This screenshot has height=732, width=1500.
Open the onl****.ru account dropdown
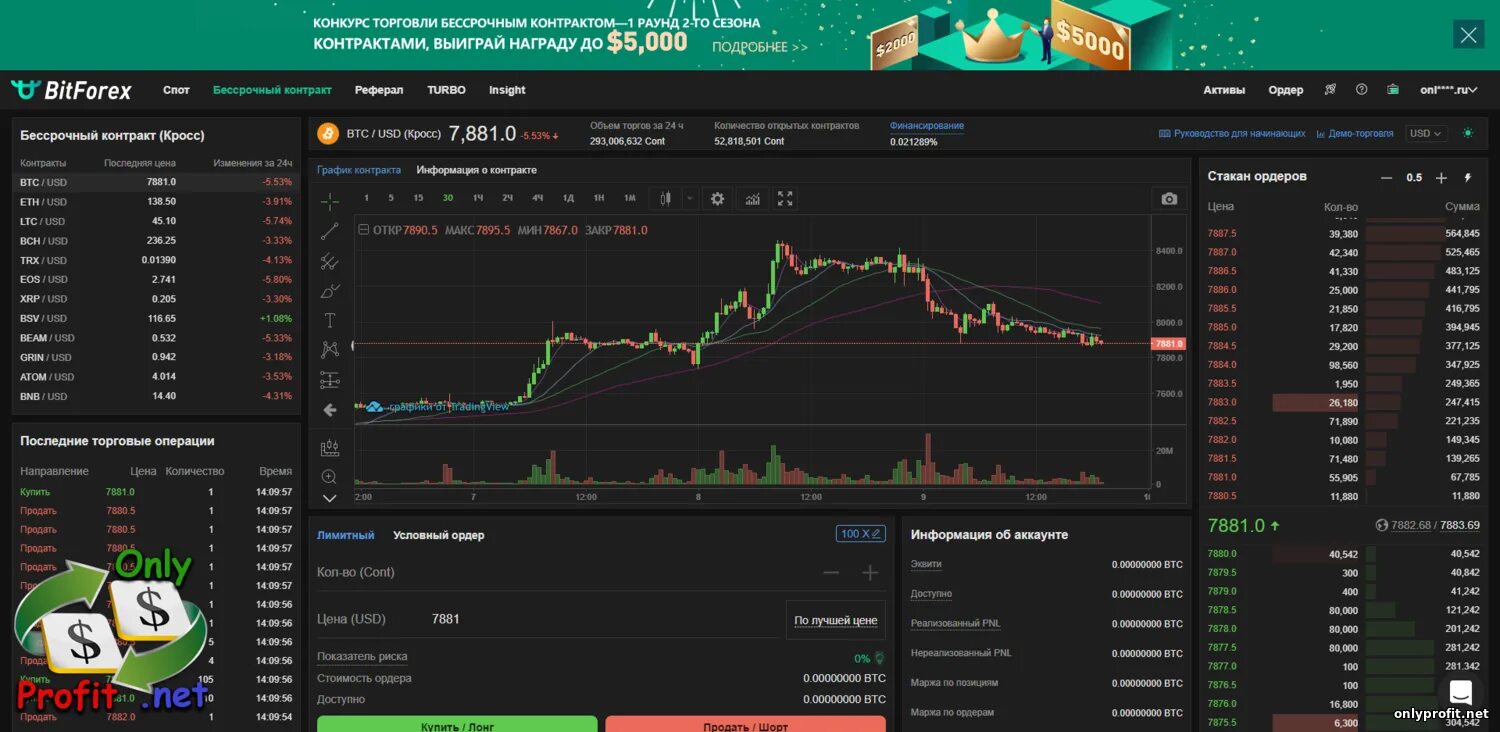click(1449, 90)
